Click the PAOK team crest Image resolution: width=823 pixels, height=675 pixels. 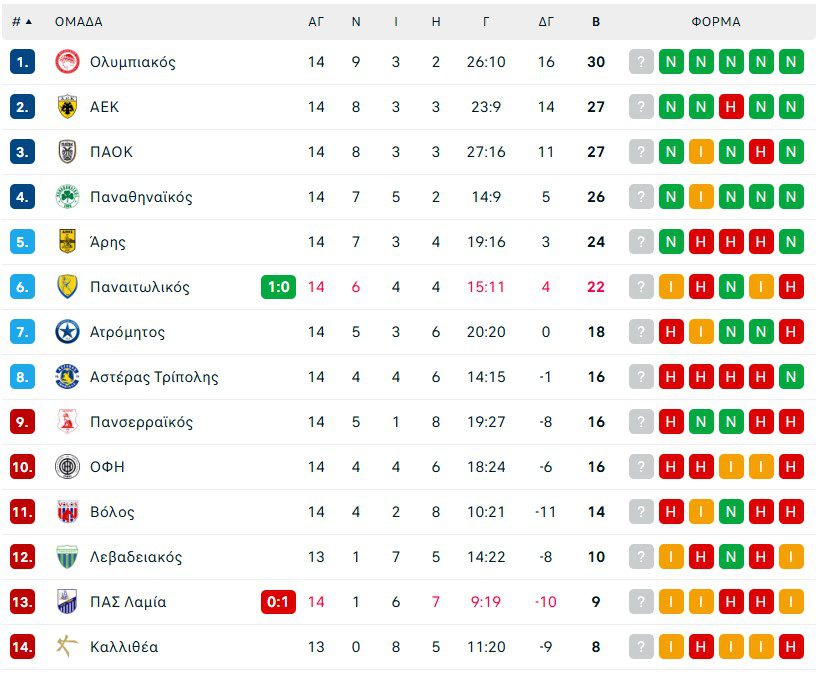point(67,152)
